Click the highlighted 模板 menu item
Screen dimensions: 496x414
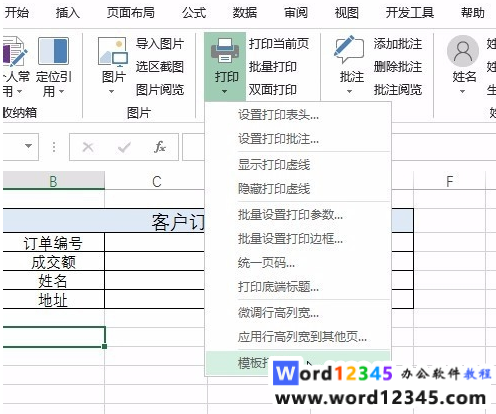pos(298,362)
